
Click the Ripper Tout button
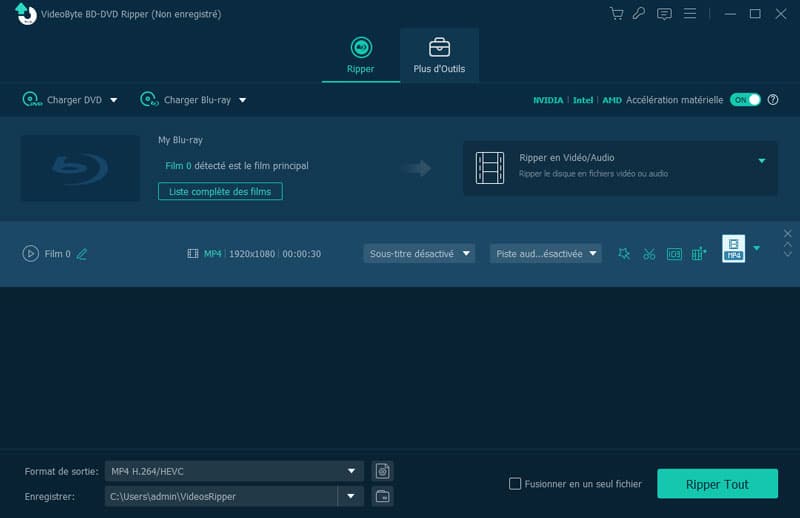pos(717,484)
